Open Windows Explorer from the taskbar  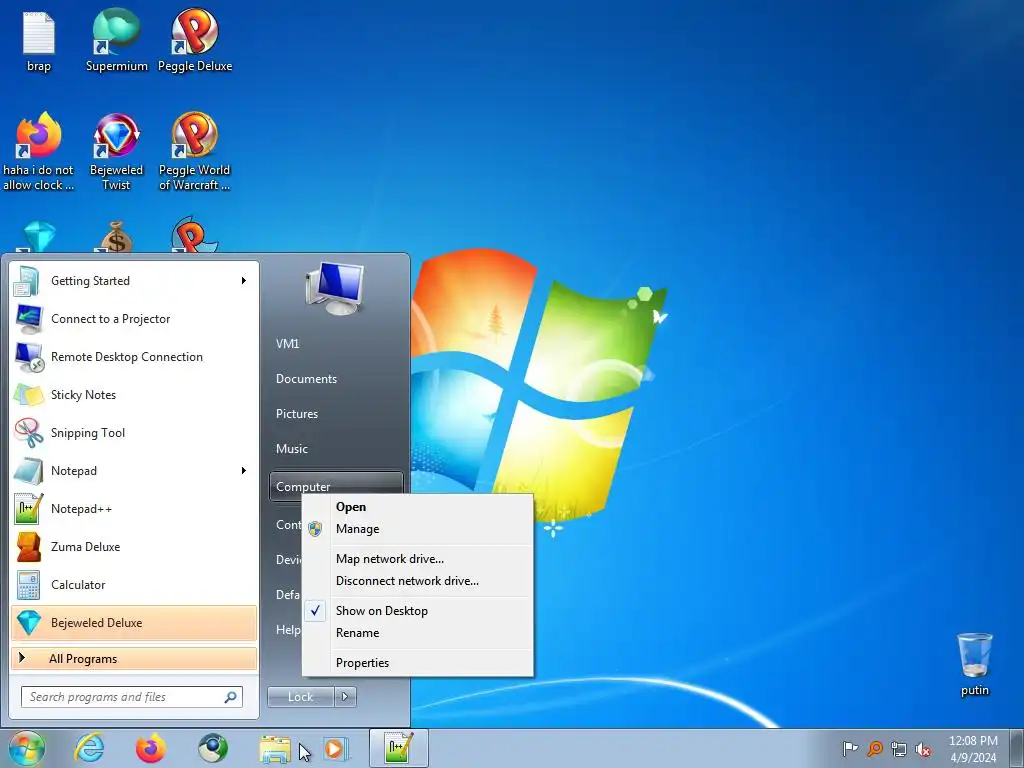tap(275, 749)
